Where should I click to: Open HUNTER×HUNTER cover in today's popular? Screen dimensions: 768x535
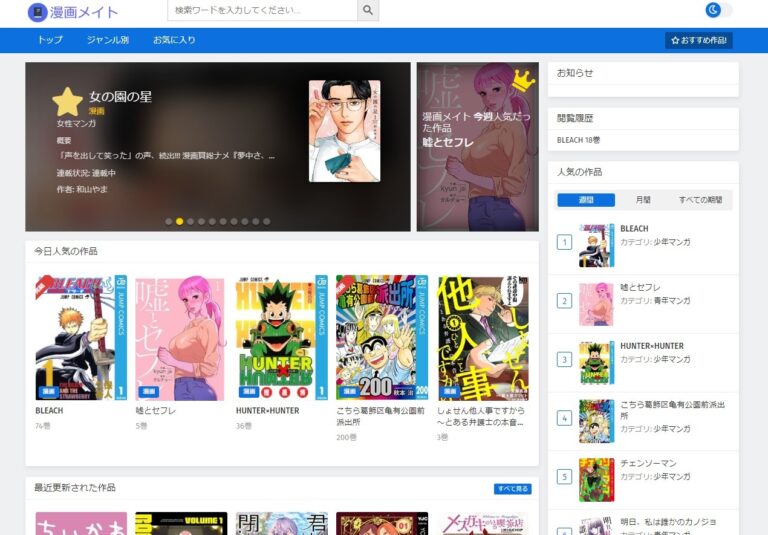(x=281, y=338)
